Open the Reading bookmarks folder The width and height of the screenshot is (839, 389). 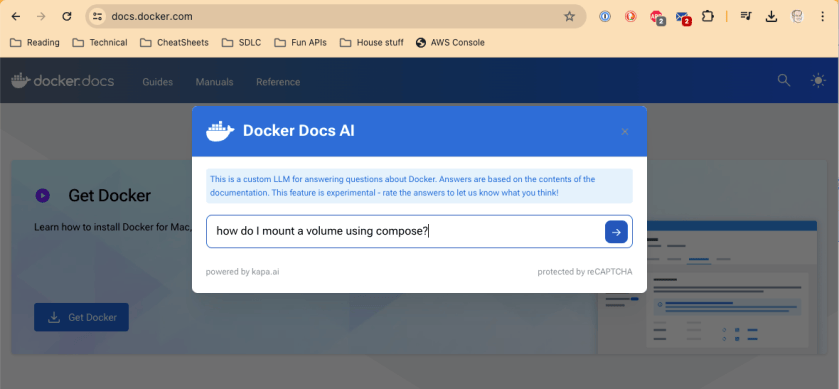[35, 42]
